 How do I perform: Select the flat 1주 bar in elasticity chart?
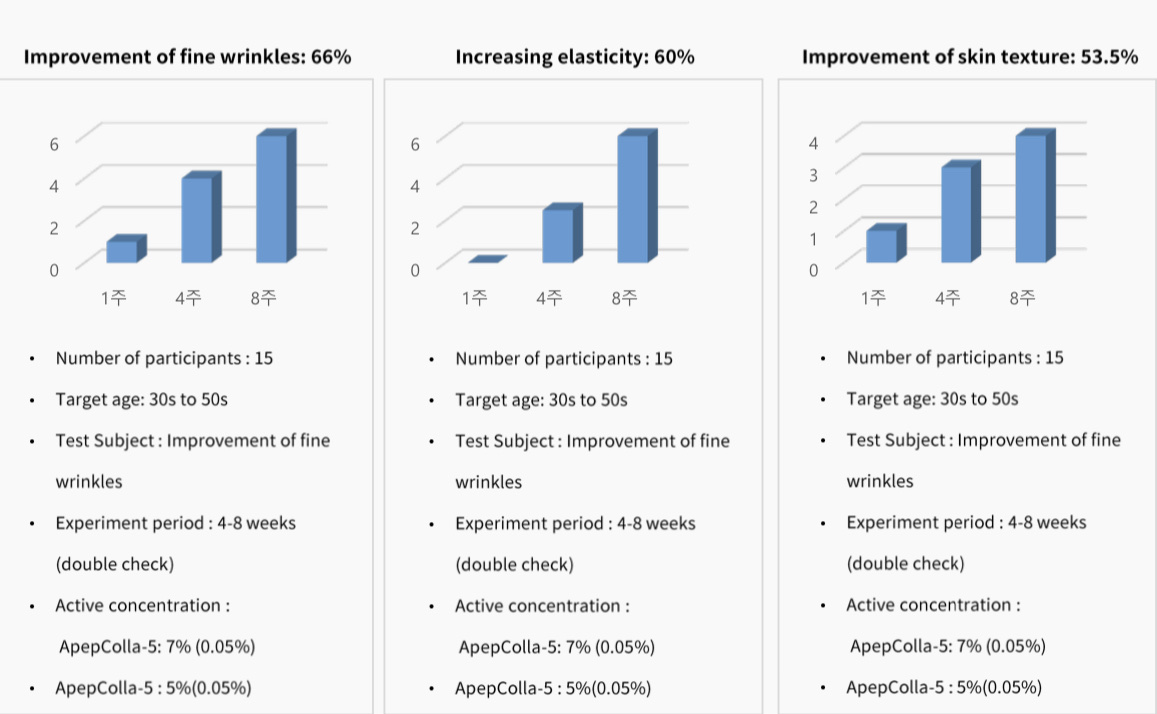coord(488,259)
